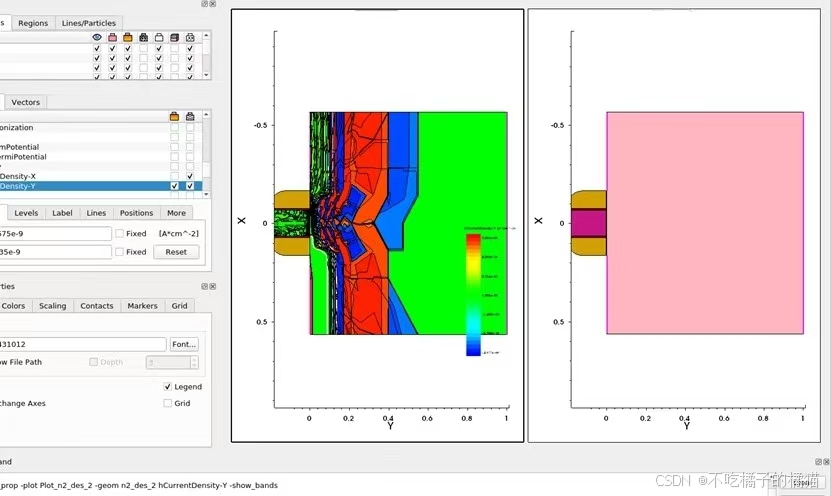
Task: Open the Label tab
Action: point(62,213)
